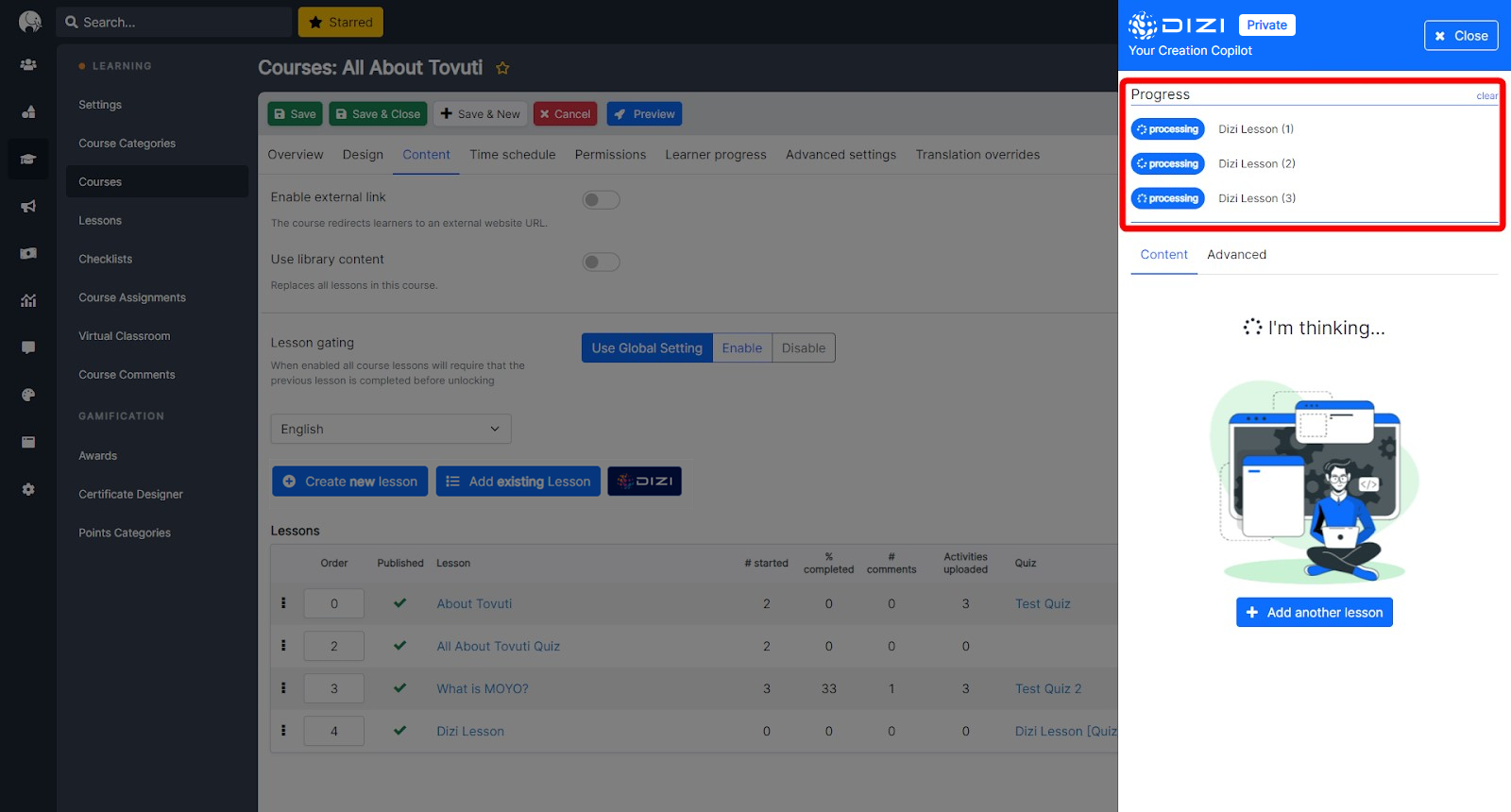Select Use Global Setting for lesson gating
Viewport: 1511px width, 812px height.
(x=647, y=347)
